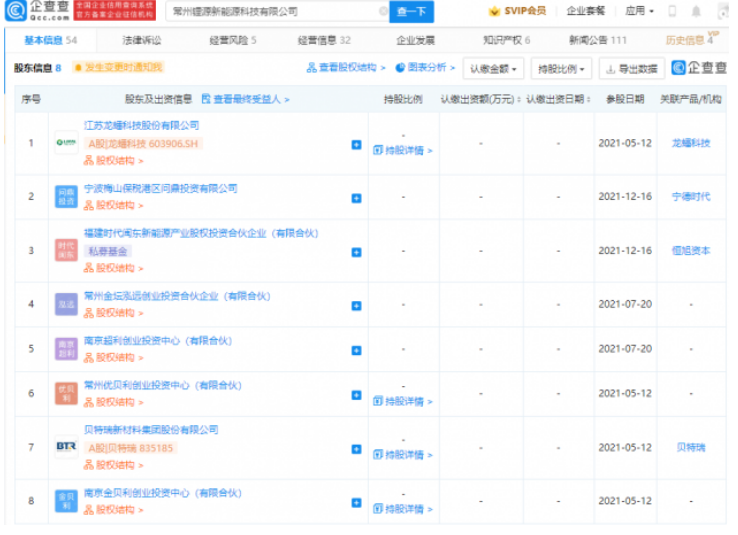Switch to 知识产权 tab

[506, 40]
